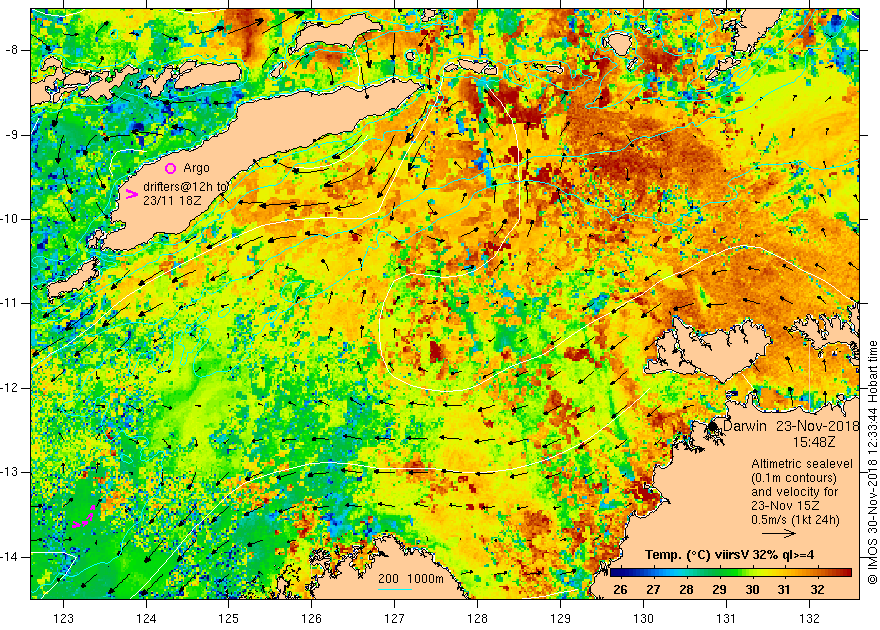Click the 31 label on the color bar

tap(785, 590)
